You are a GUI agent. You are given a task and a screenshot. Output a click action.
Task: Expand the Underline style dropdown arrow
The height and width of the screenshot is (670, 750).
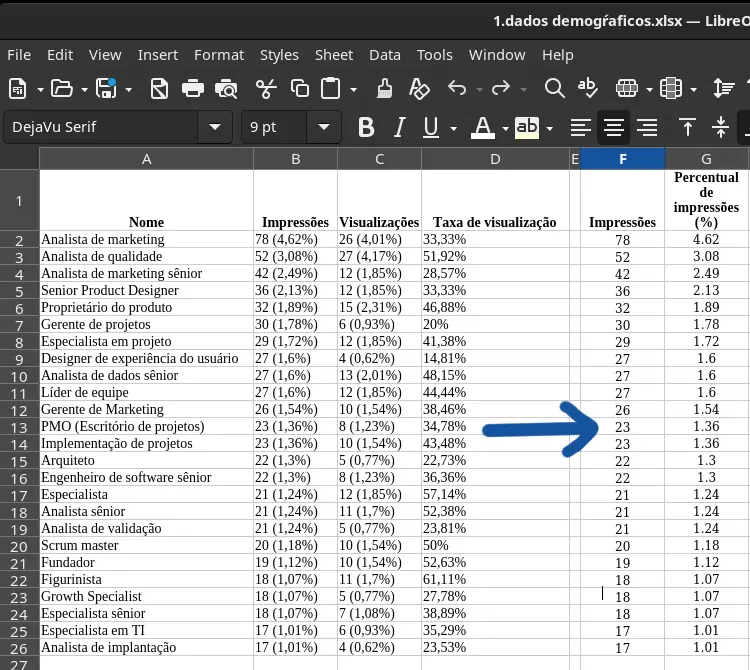pyautogui.click(x=453, y=128)
